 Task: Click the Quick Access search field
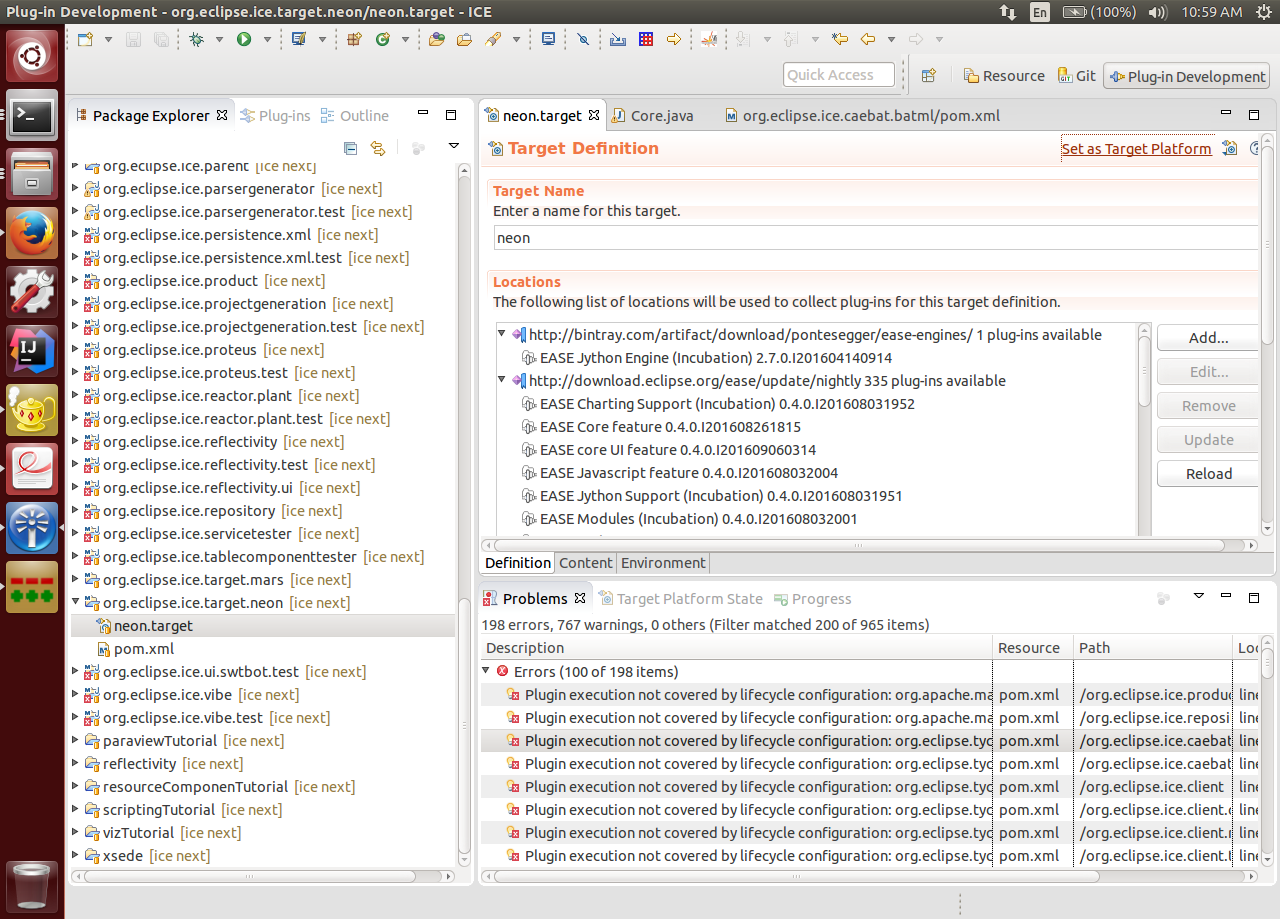coord(838,75)
